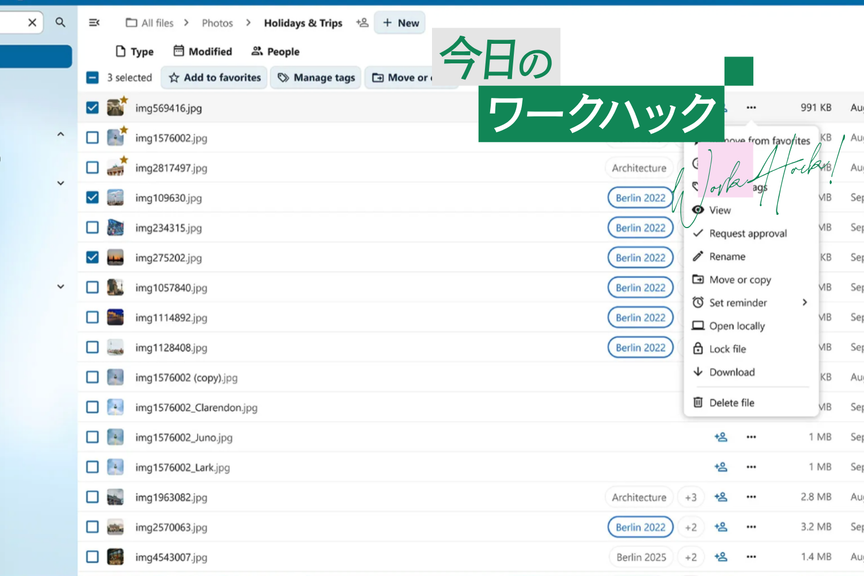Select Delete file in context menu
864x576 pixels.
click(731, 403)
